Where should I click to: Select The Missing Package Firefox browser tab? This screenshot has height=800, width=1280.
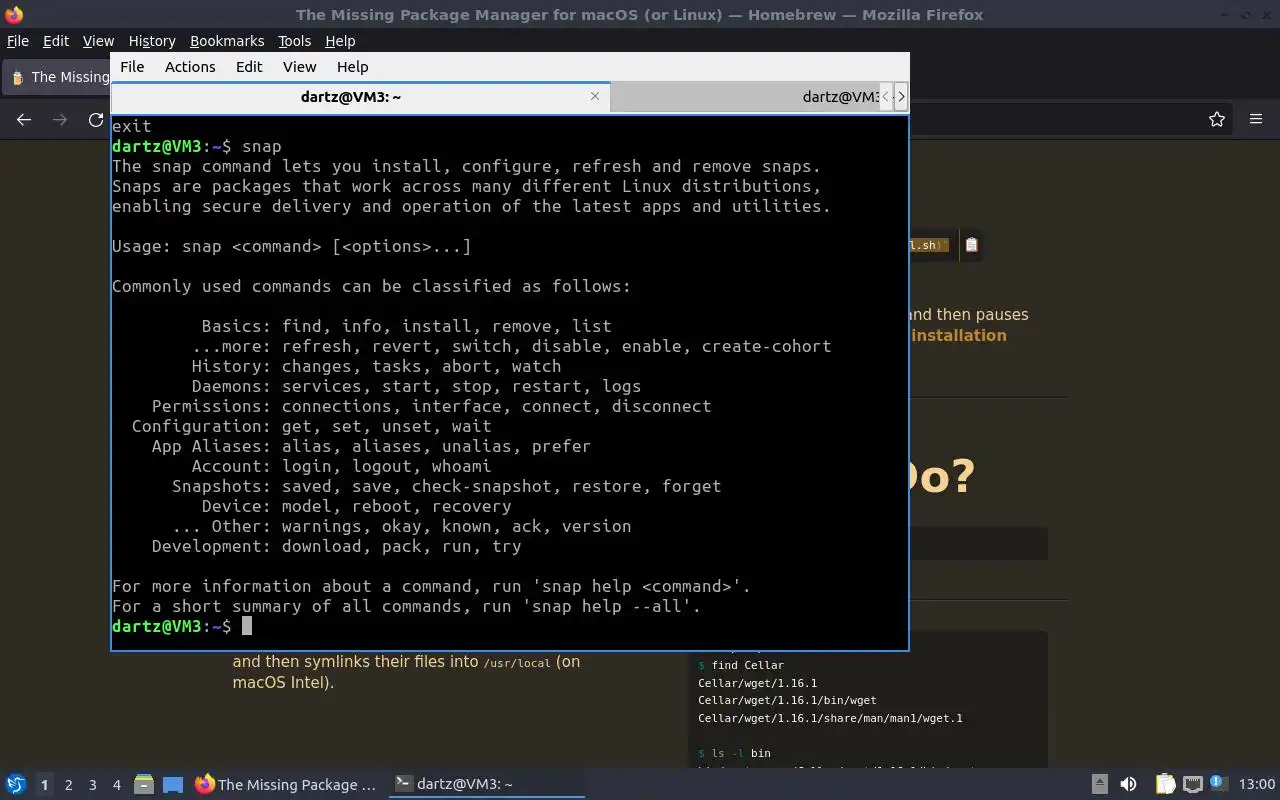click(x=58, y=77)
